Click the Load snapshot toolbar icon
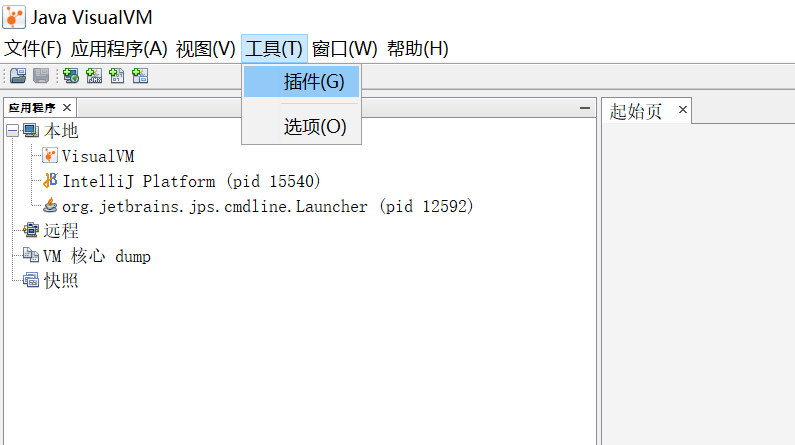This screenshot has height=445, width=795. [x=18, y=76]
